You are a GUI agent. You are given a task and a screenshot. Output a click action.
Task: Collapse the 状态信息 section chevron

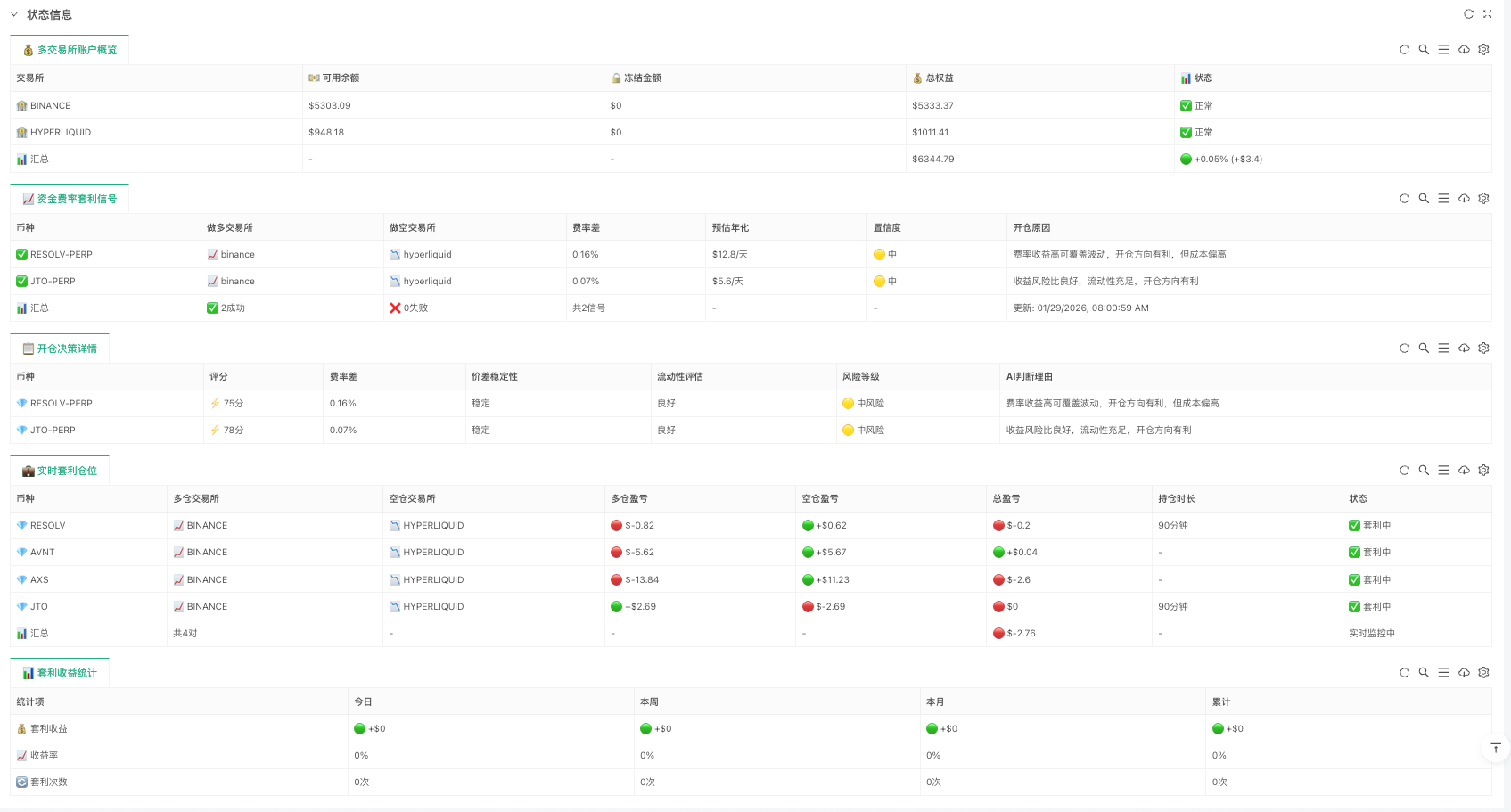point(14,14)
